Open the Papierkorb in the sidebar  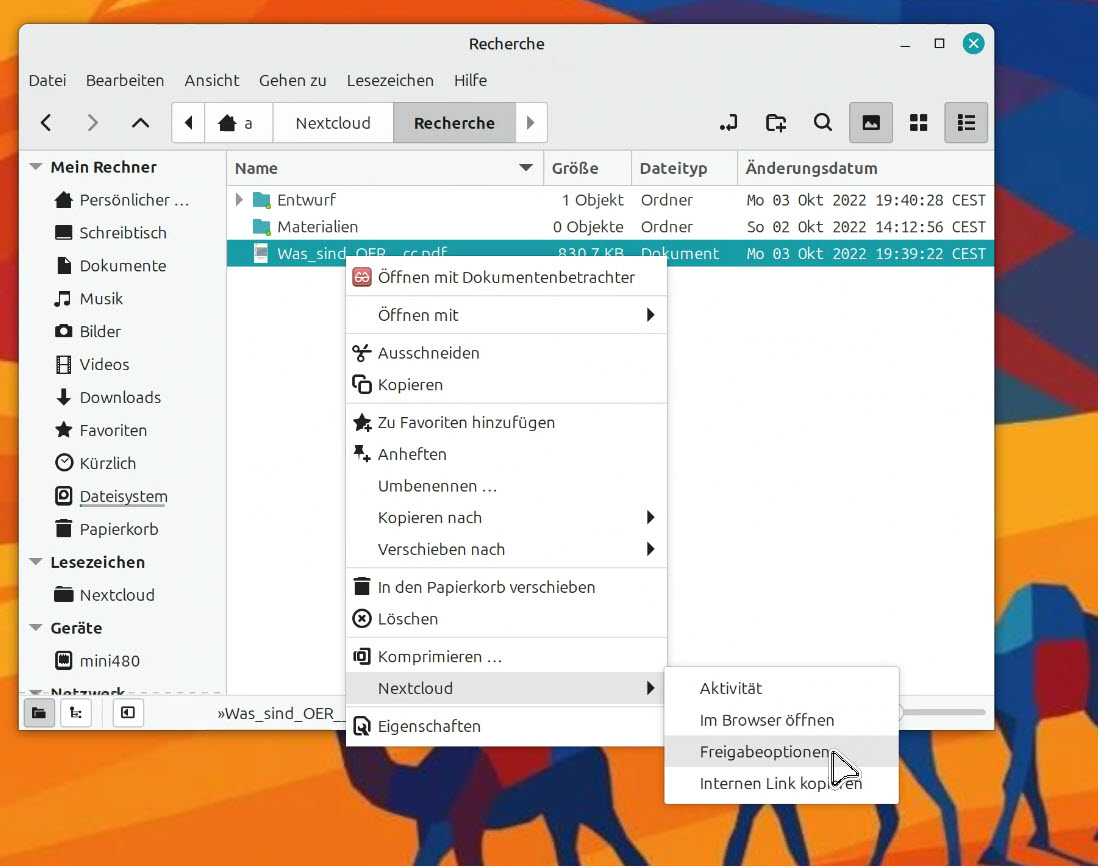pyautogui.click(x=118, y=529)
